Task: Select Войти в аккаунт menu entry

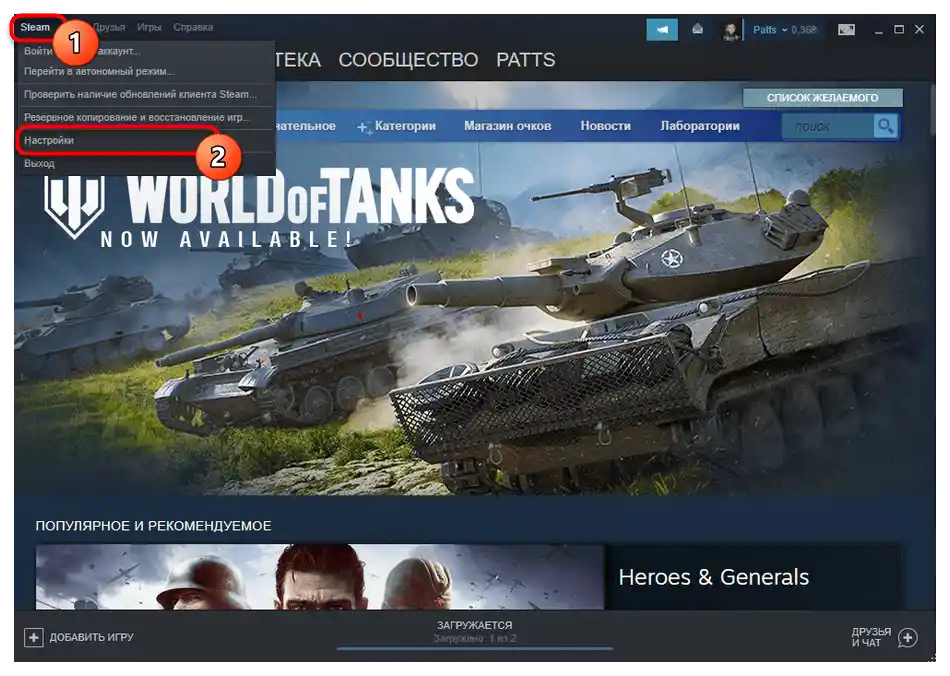Action: (x=147, y=51)
